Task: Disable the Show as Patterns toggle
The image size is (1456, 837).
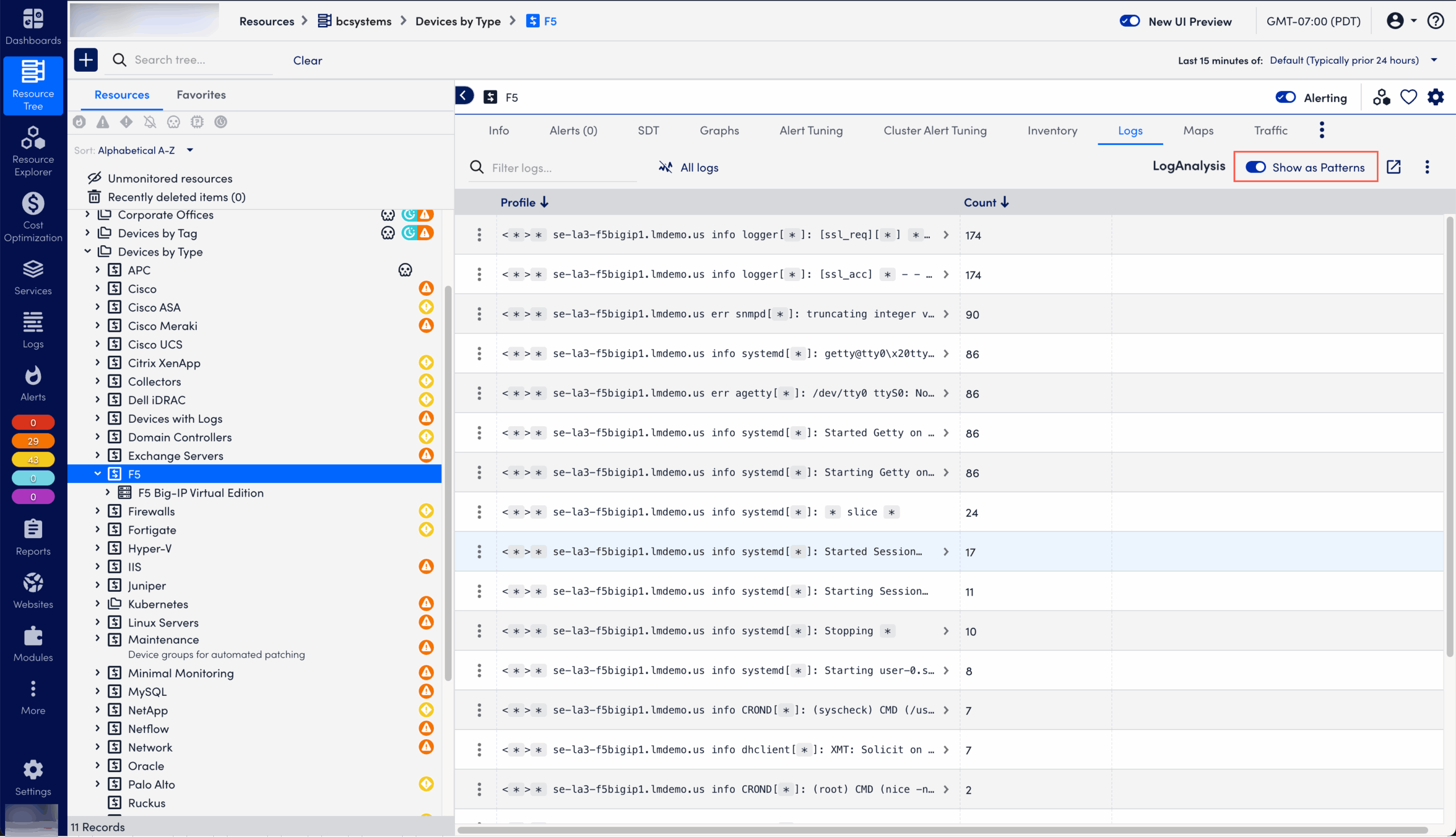Action: pos(1255,167)
